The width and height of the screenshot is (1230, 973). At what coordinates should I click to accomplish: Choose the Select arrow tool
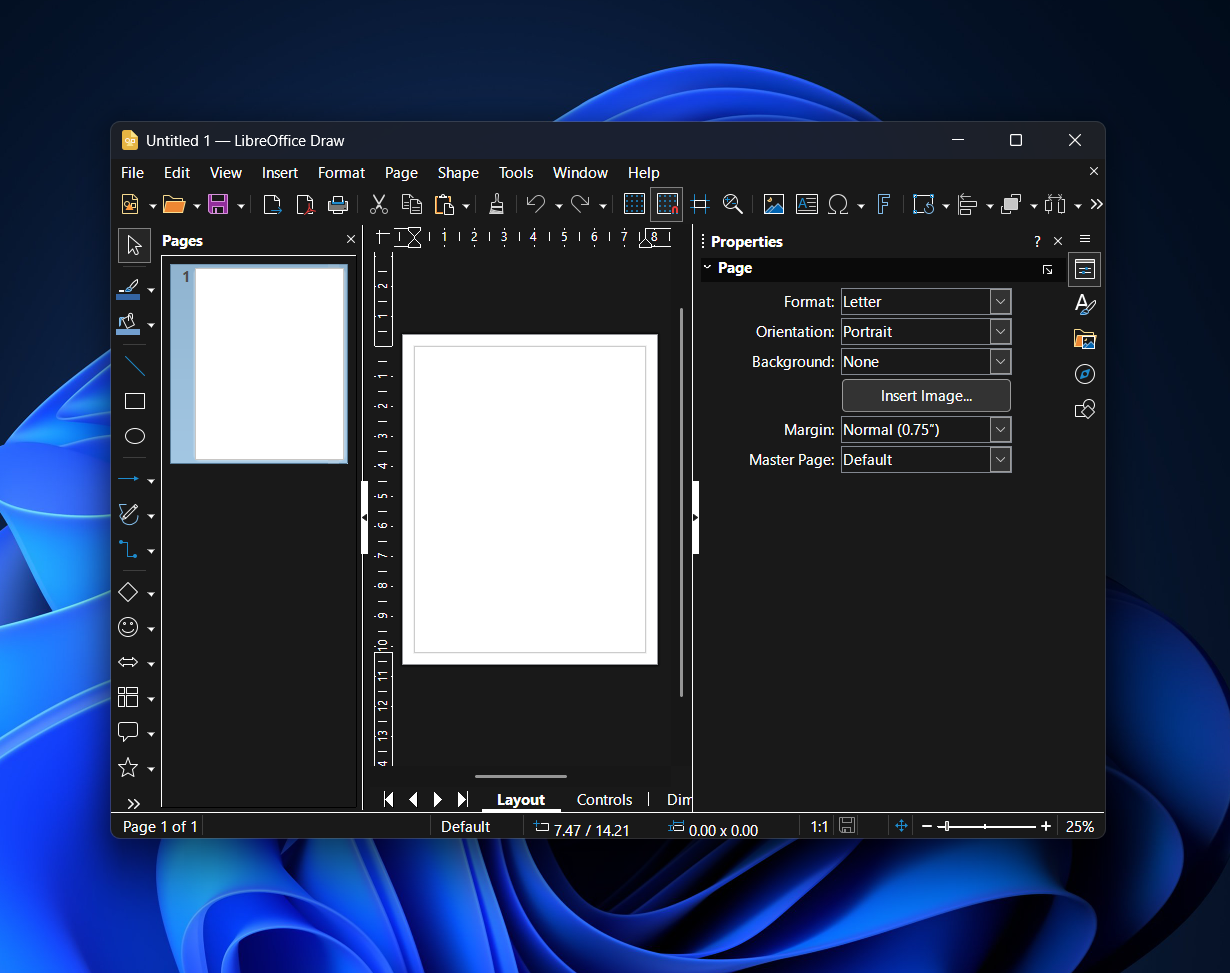134,246
